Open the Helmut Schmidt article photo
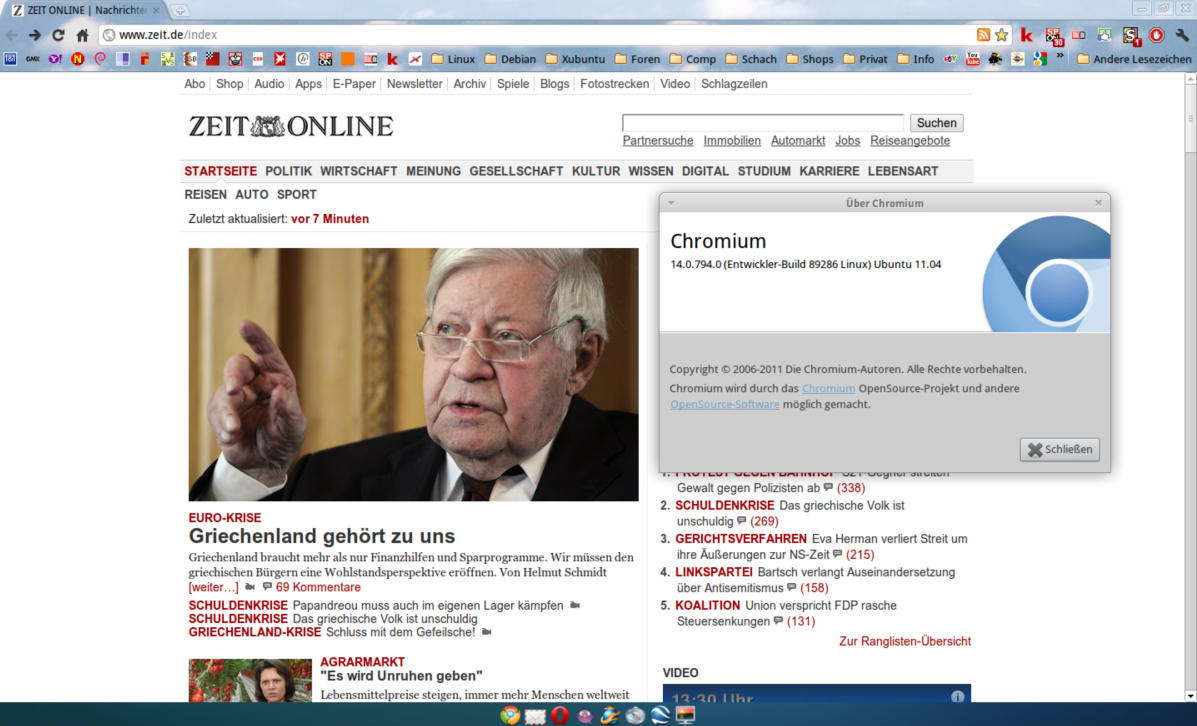This screenshot has height=726, width=1197. (x=414, y=374)
